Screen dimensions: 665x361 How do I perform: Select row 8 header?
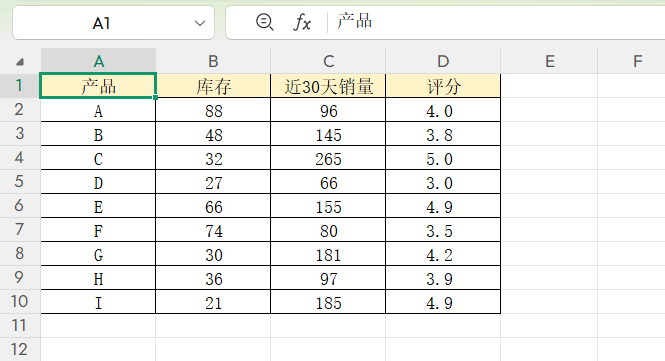click(20, 254)
